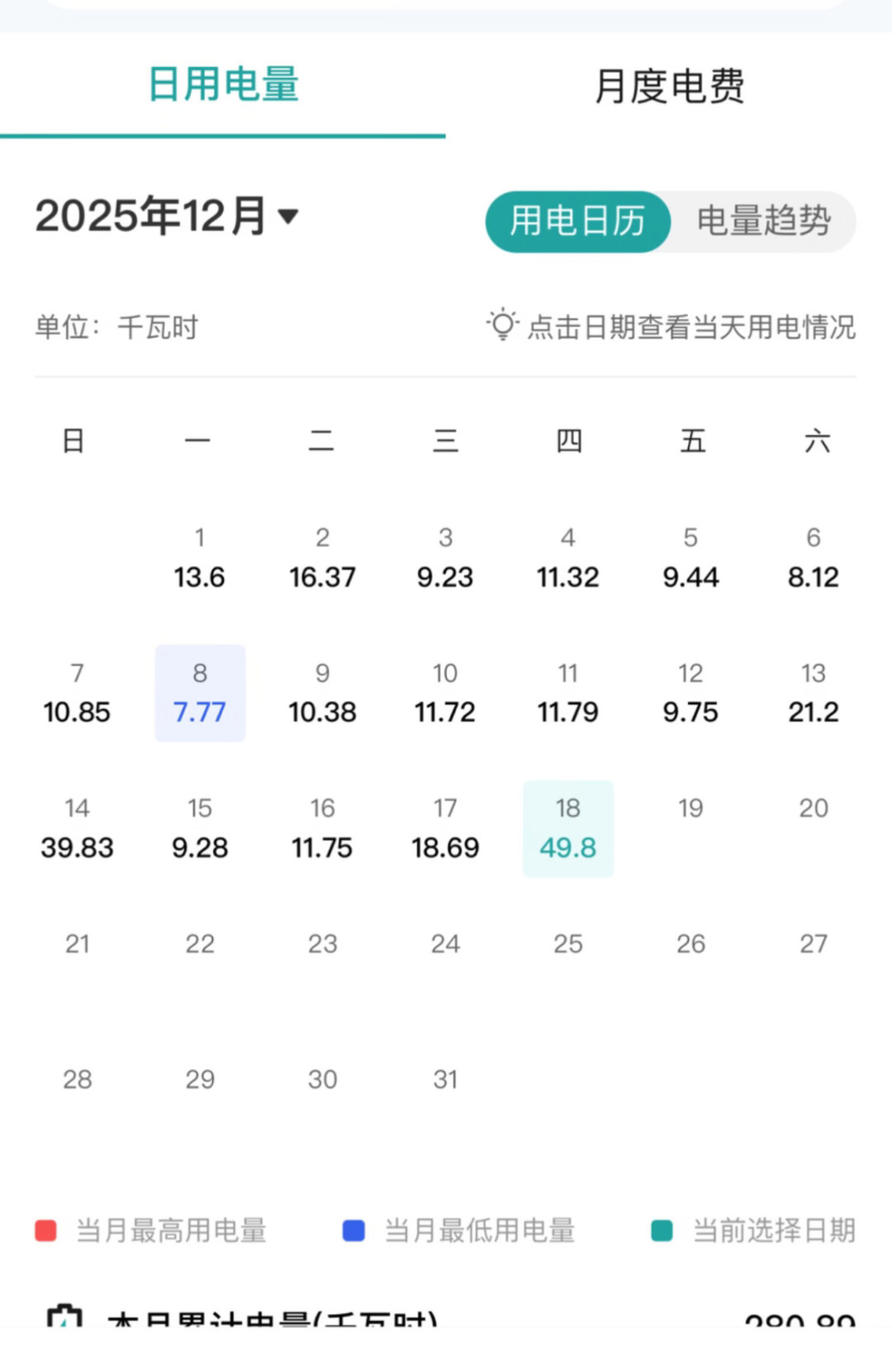Tap the 三 weekday header
Viewport: 892px width, 1372px height.
point(445,441)
